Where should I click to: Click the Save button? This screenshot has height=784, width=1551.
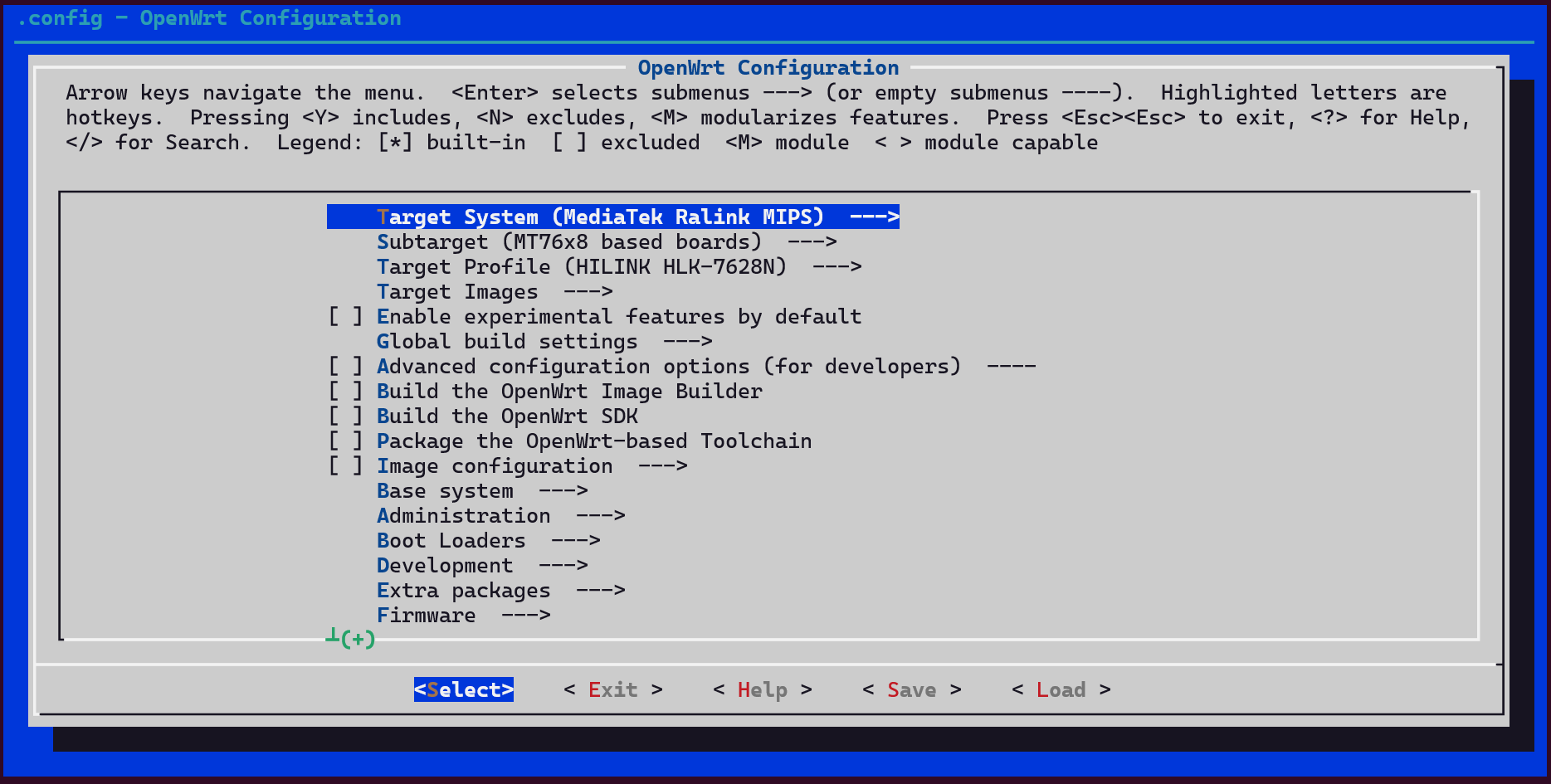(x=911, y=690)
